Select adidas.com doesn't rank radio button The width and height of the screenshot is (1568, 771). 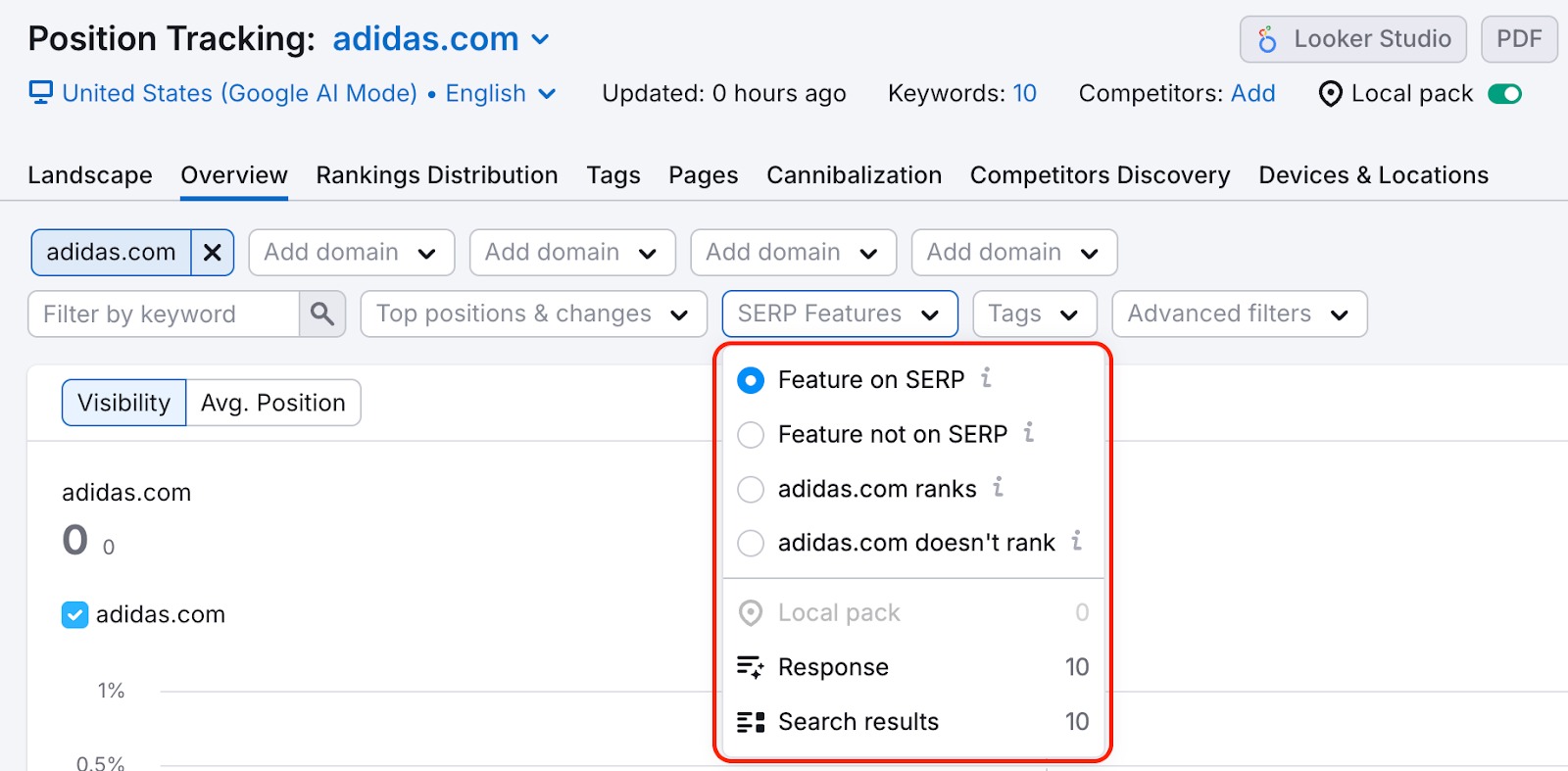[751, 543]
